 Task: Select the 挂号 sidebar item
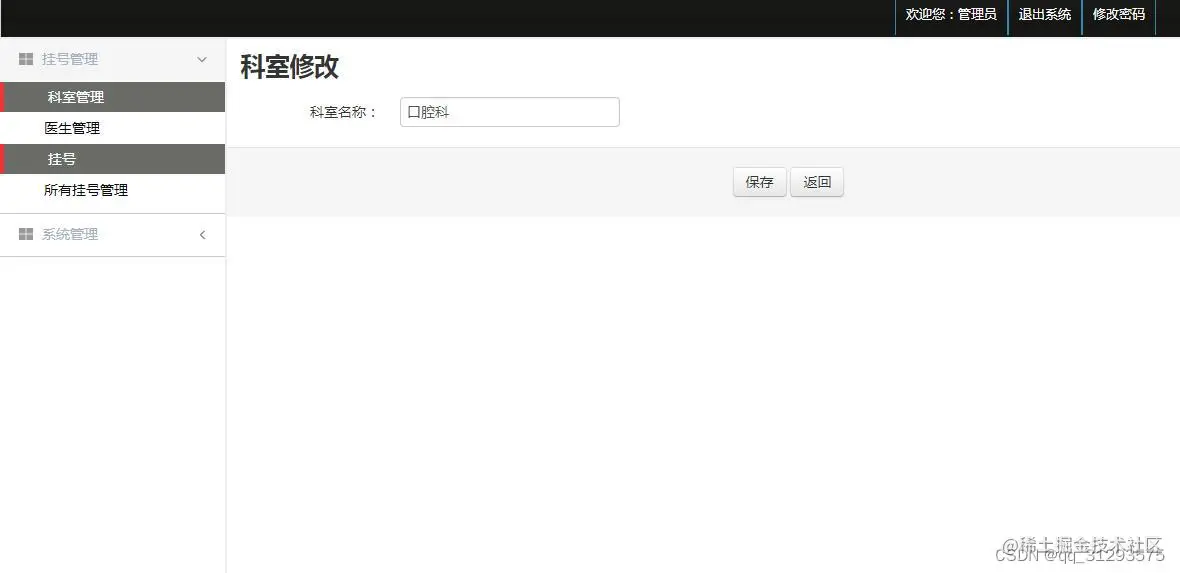click(113, 159)
